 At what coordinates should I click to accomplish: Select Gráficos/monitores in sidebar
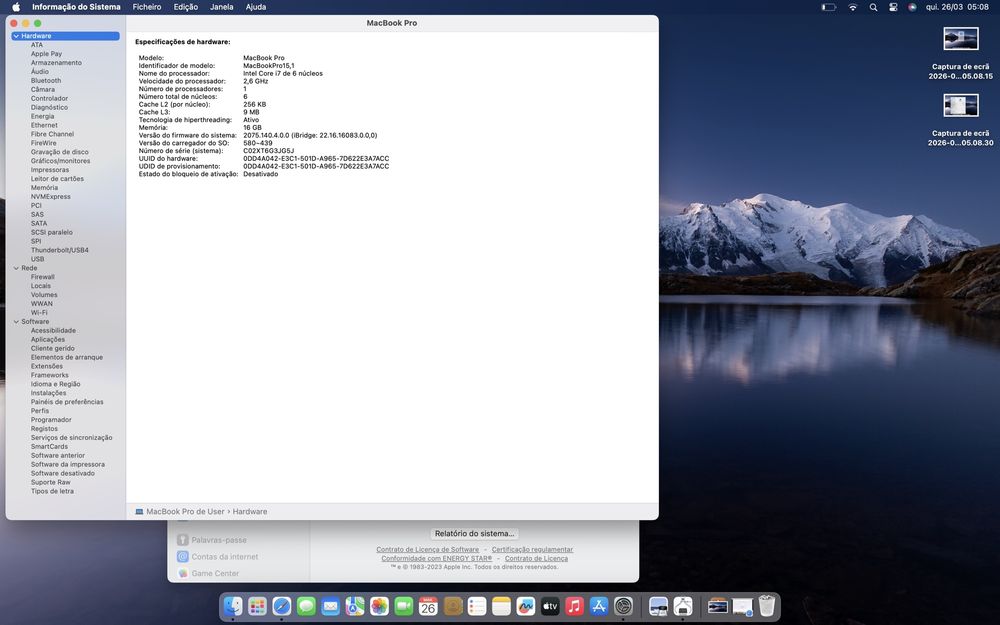pos(61,161)
